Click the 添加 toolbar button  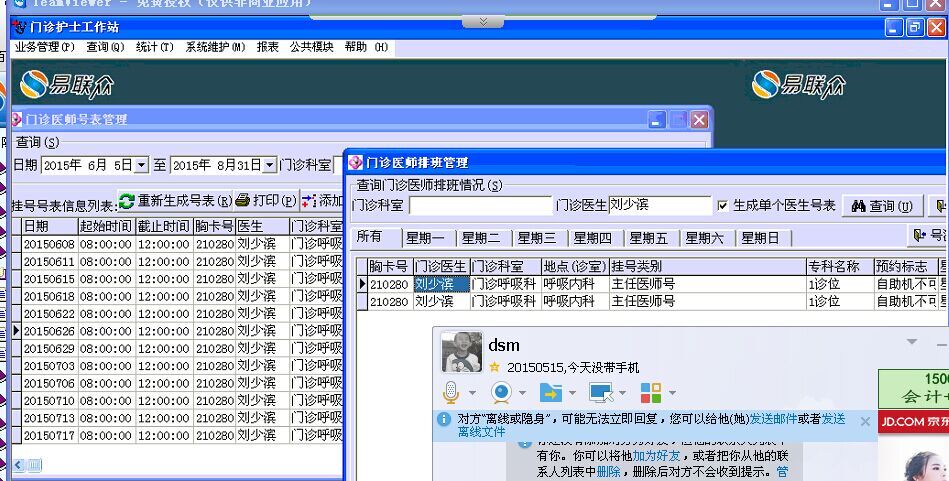(322, 200)
